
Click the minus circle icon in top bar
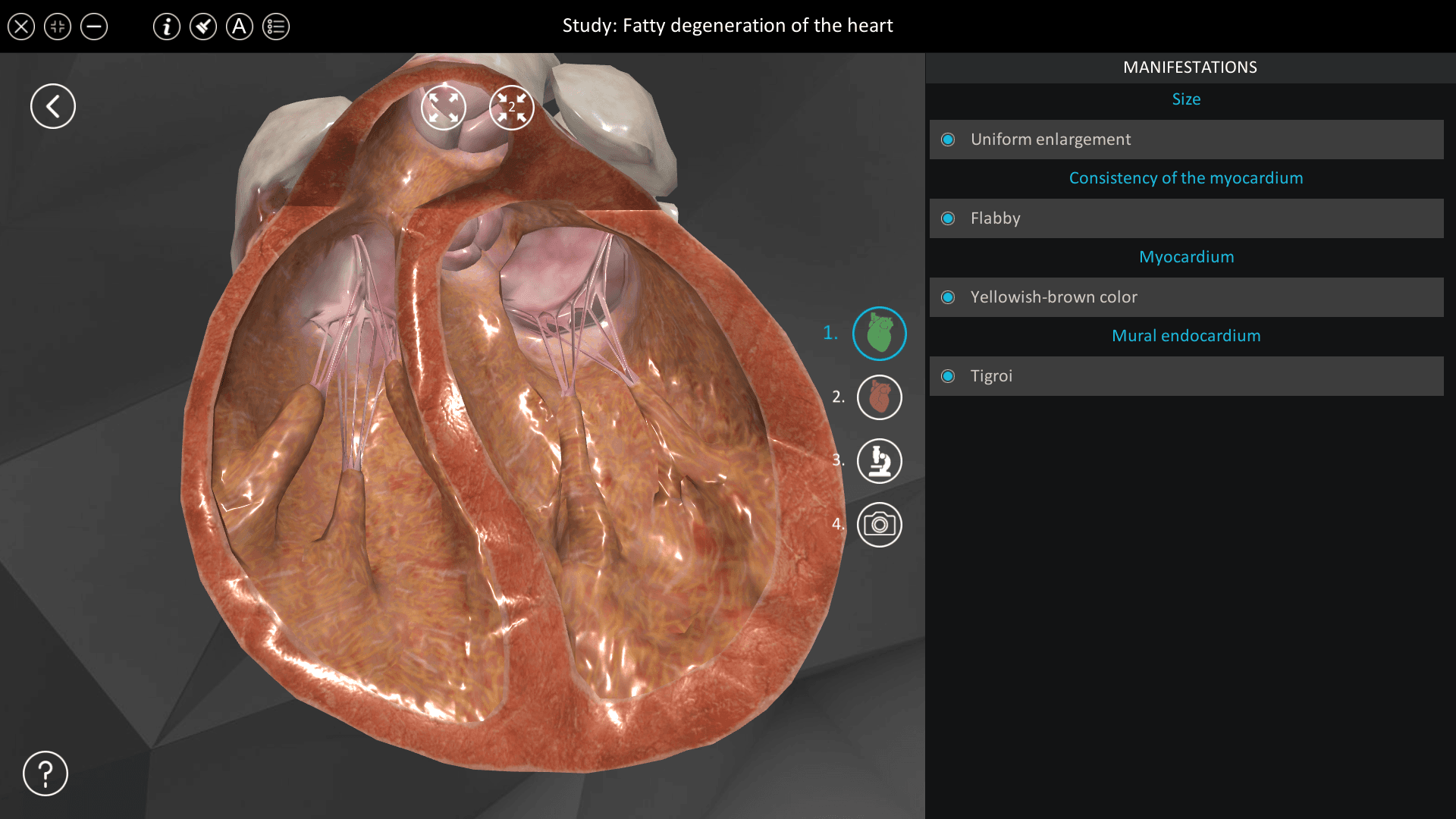[94, 27]
